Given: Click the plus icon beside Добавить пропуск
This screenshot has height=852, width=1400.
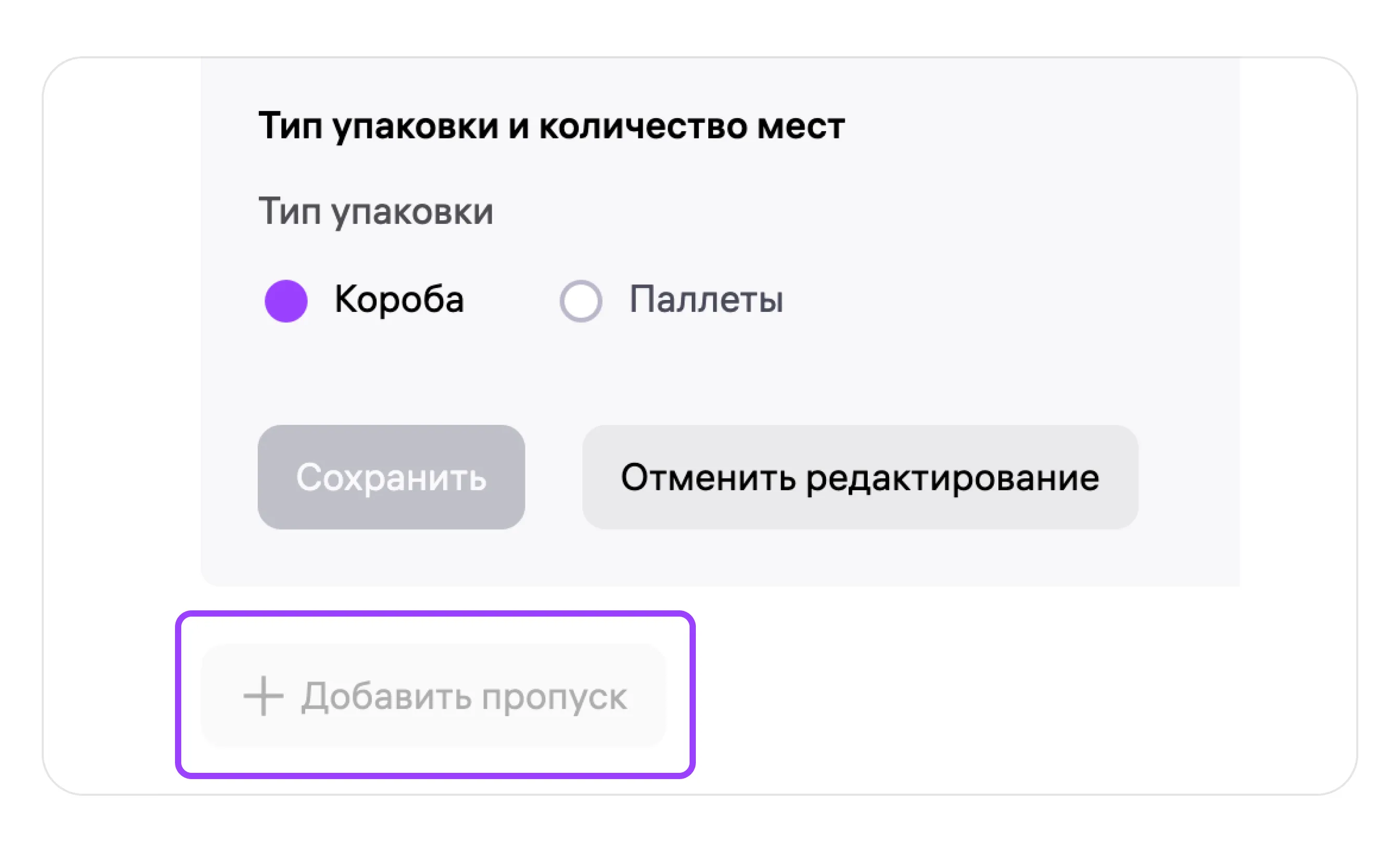Looking at the screenshot, I should coord(263,696).
